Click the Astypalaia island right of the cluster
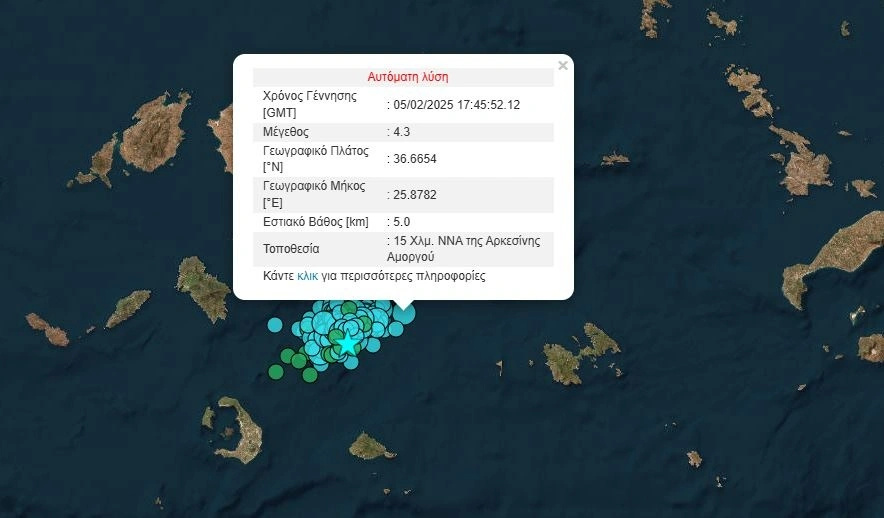 (x=578, y=354)
